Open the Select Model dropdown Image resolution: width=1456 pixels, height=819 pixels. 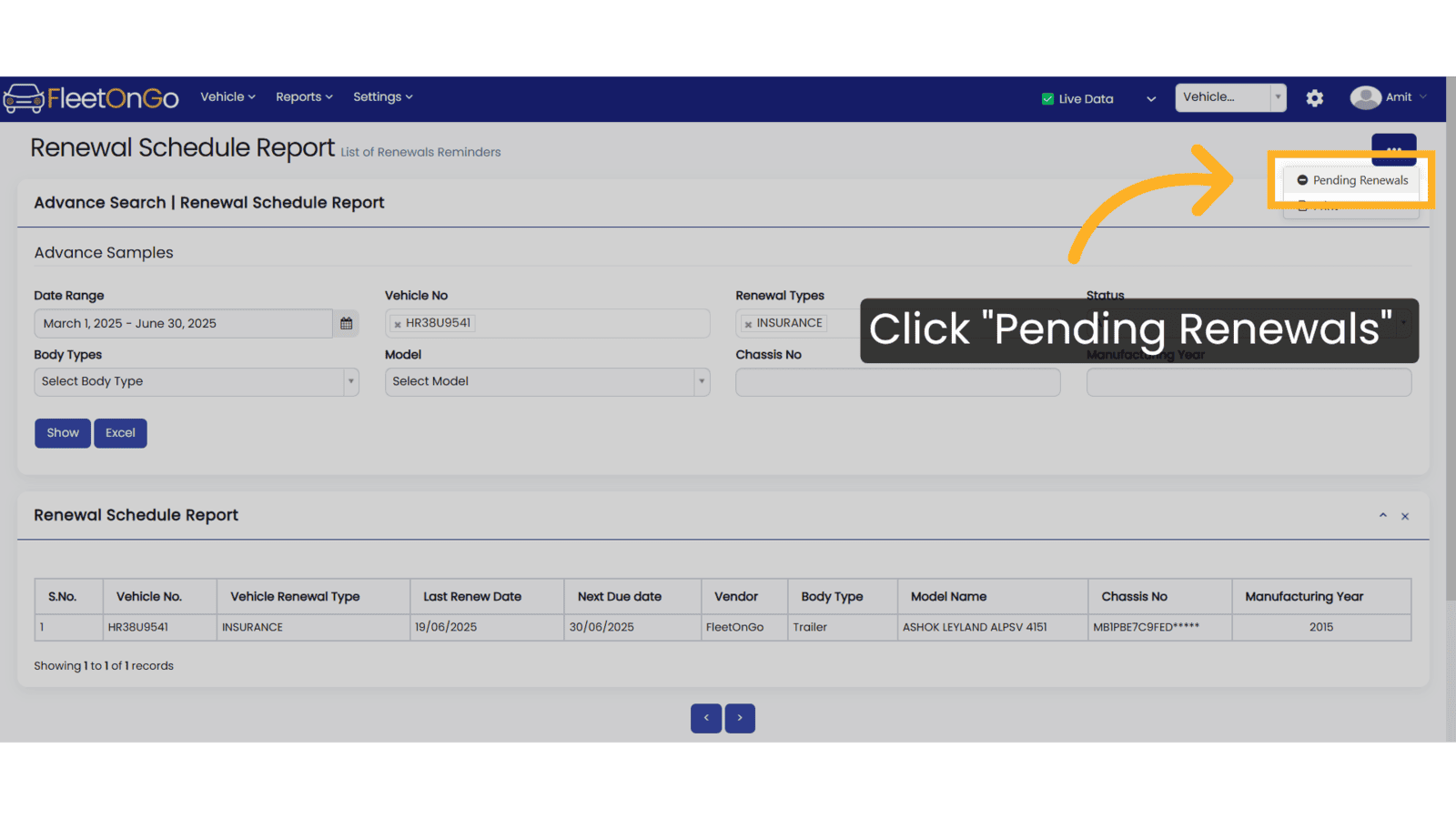[x=547, y=381]
